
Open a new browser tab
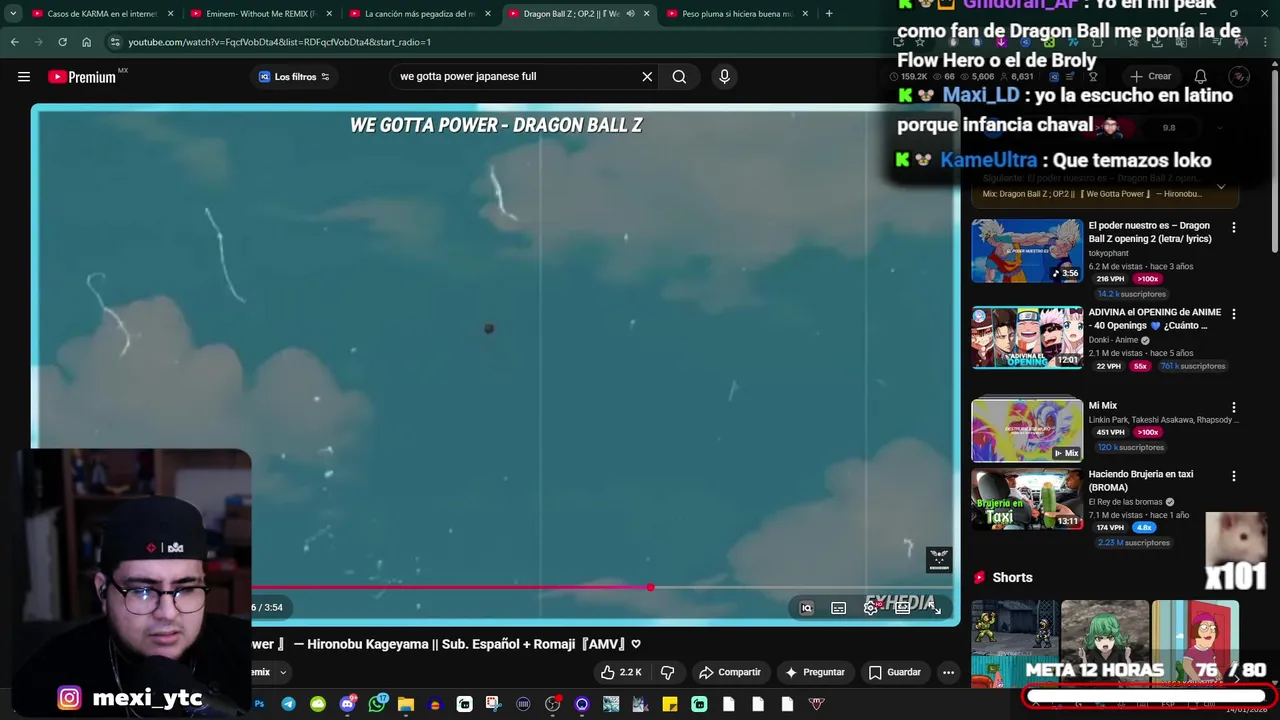(x=829, y=14)
